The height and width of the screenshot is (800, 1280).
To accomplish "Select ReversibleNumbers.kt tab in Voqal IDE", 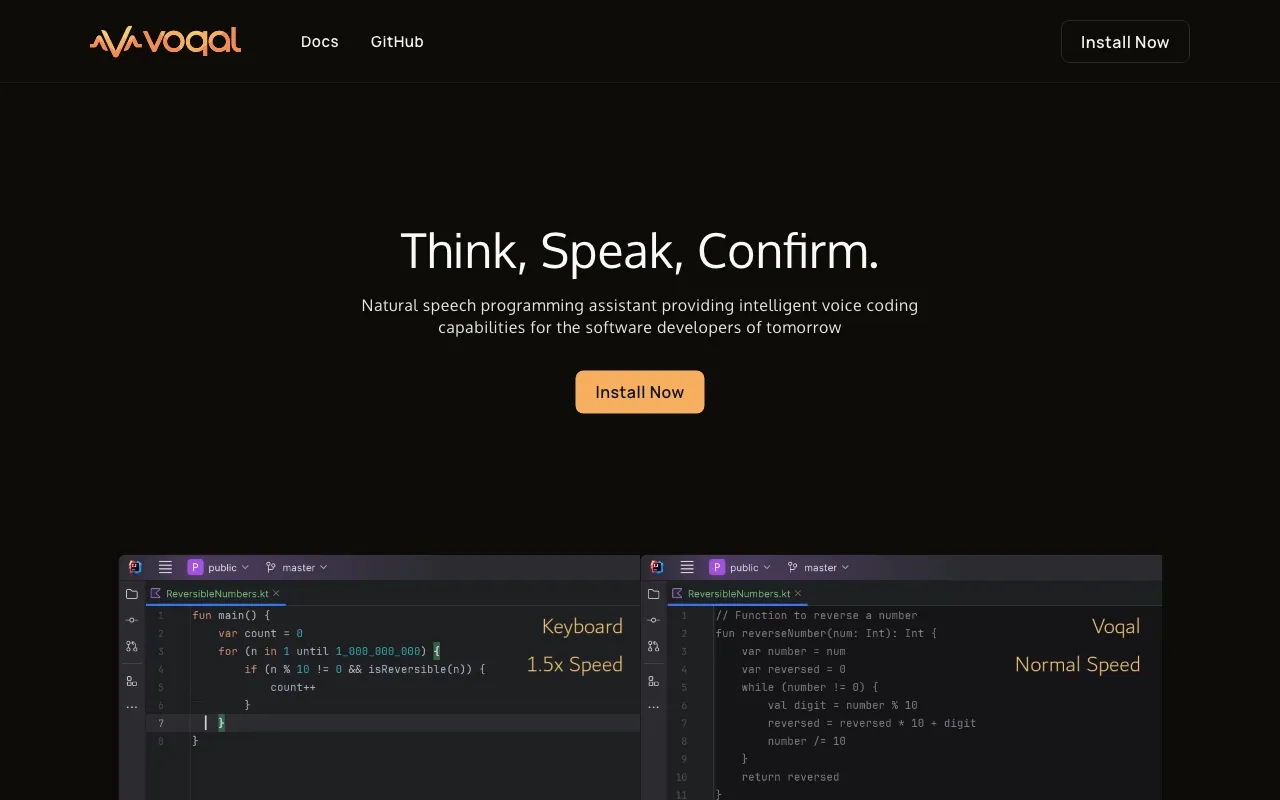I will 738,593.
